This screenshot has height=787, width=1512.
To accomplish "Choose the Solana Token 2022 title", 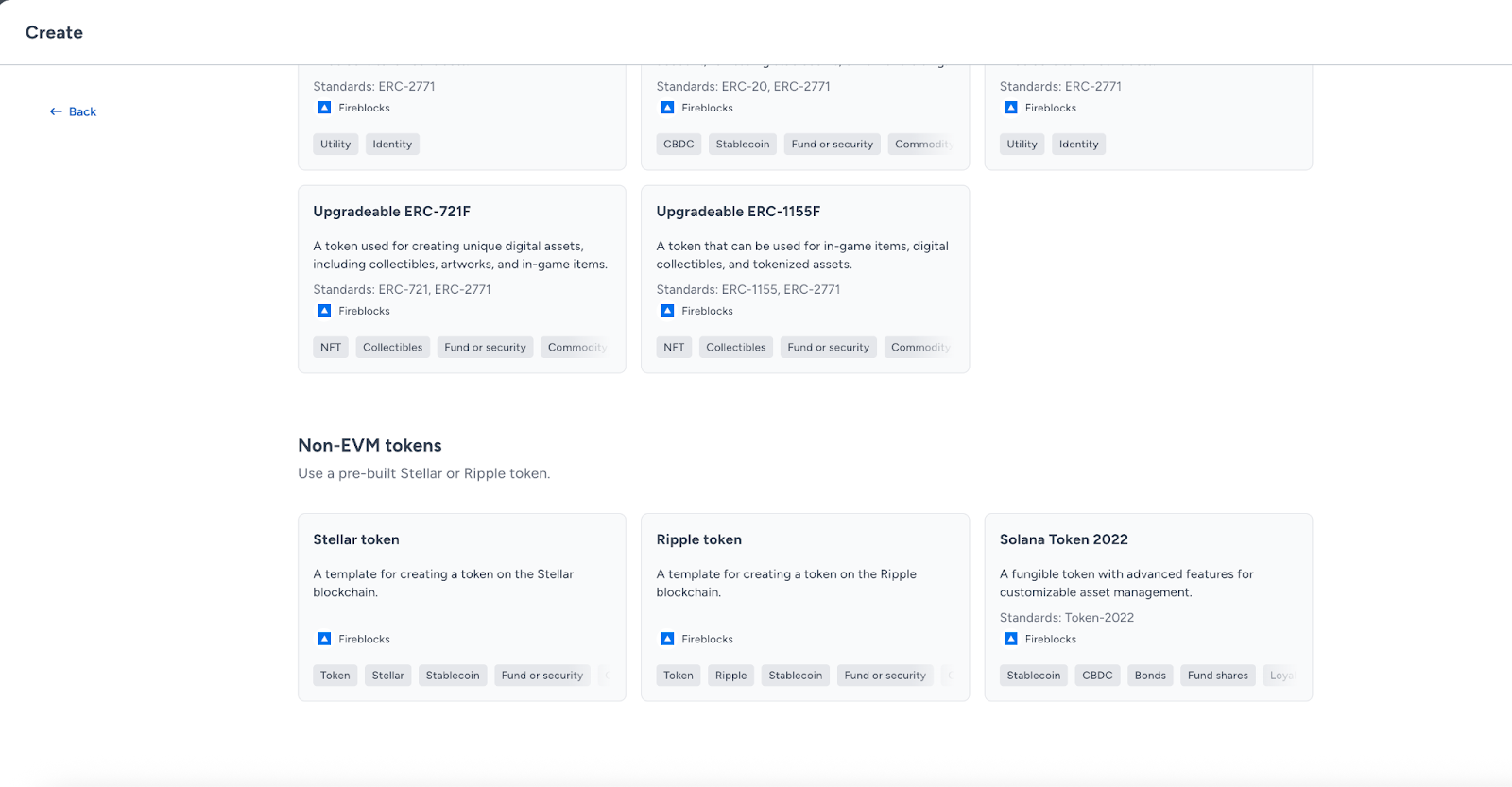I will (x=1064, y=539).
